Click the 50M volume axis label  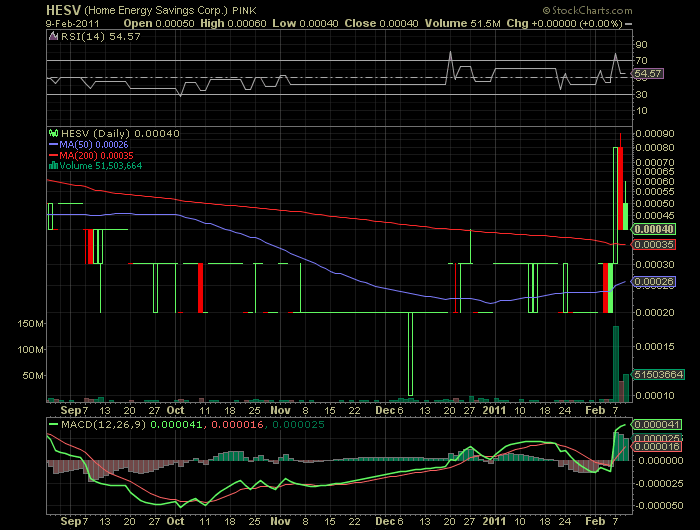(33, 376)
